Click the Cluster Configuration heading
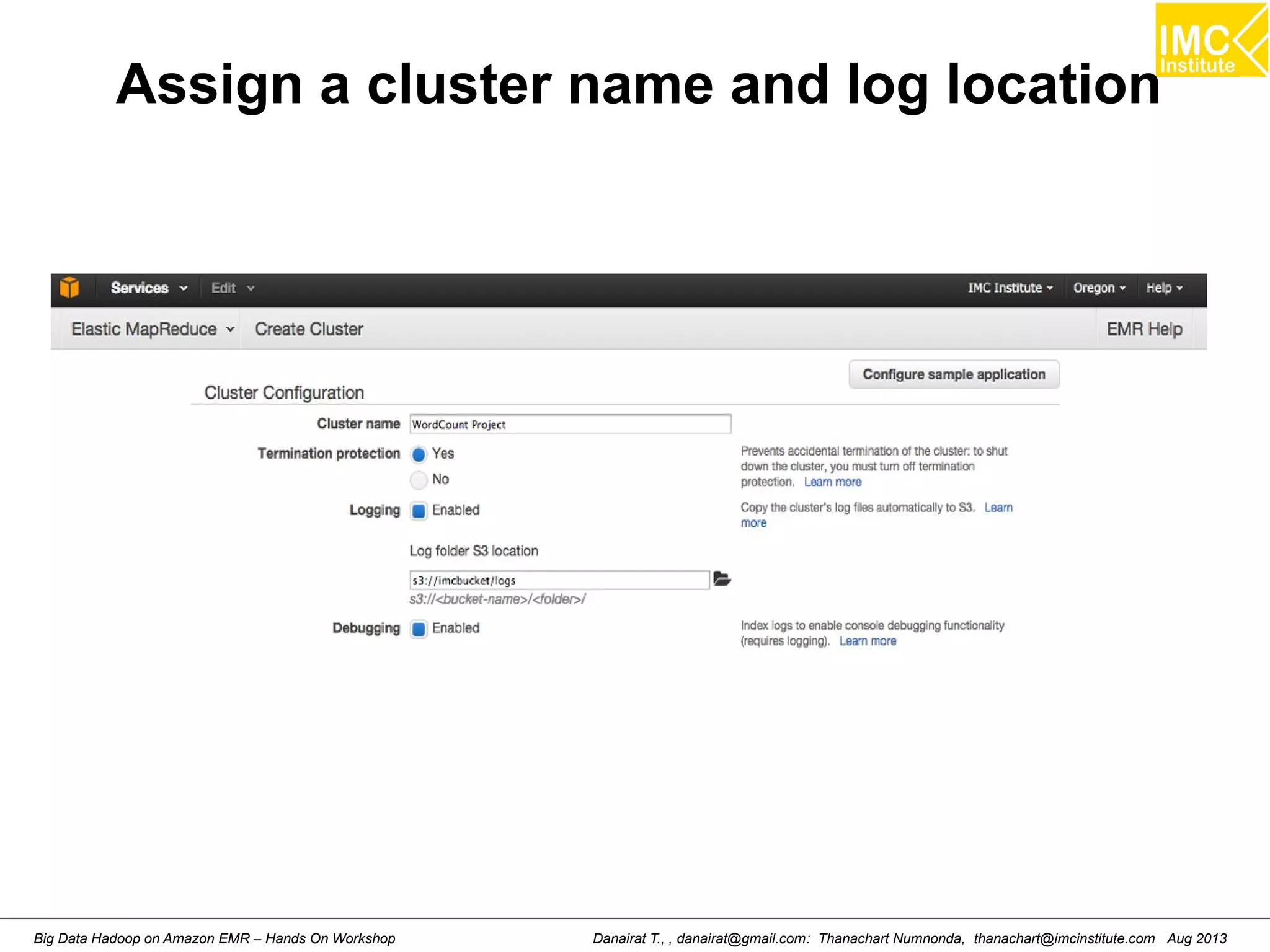The height and width of the screenshot is (952, 1270). [x=284, y=393]
